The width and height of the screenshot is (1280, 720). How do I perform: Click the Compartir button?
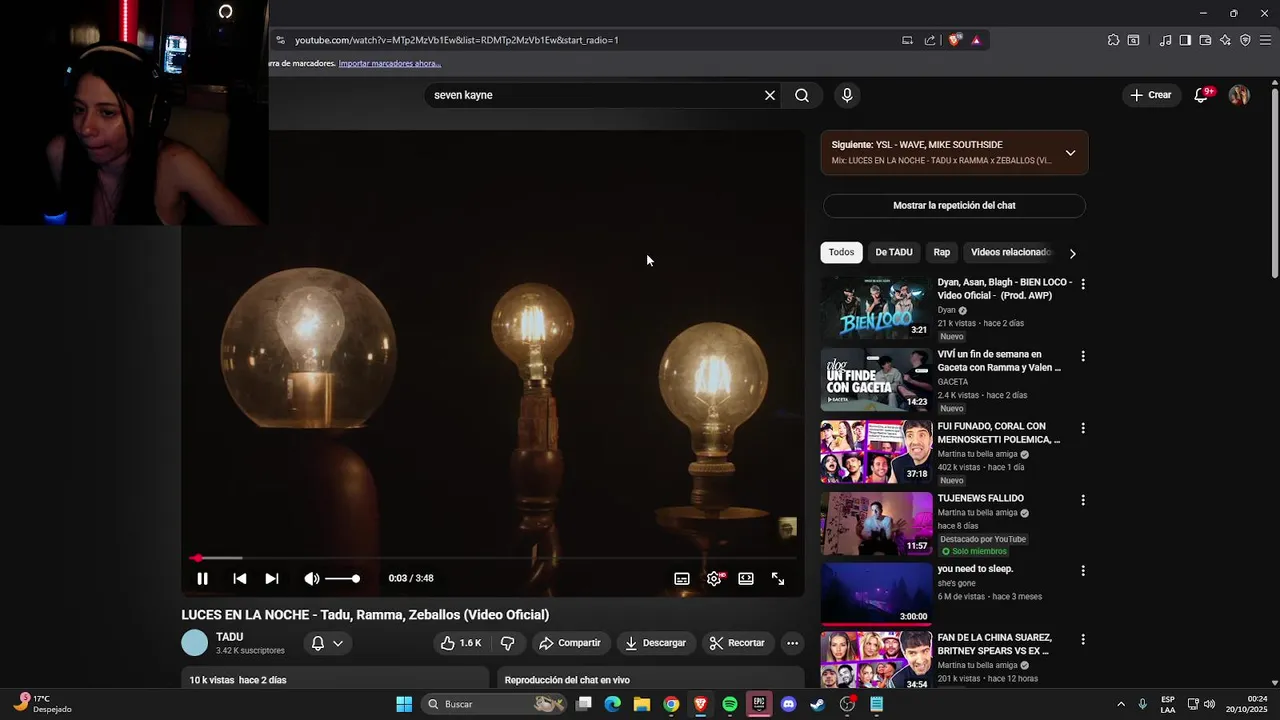click(x=570, y=643)
